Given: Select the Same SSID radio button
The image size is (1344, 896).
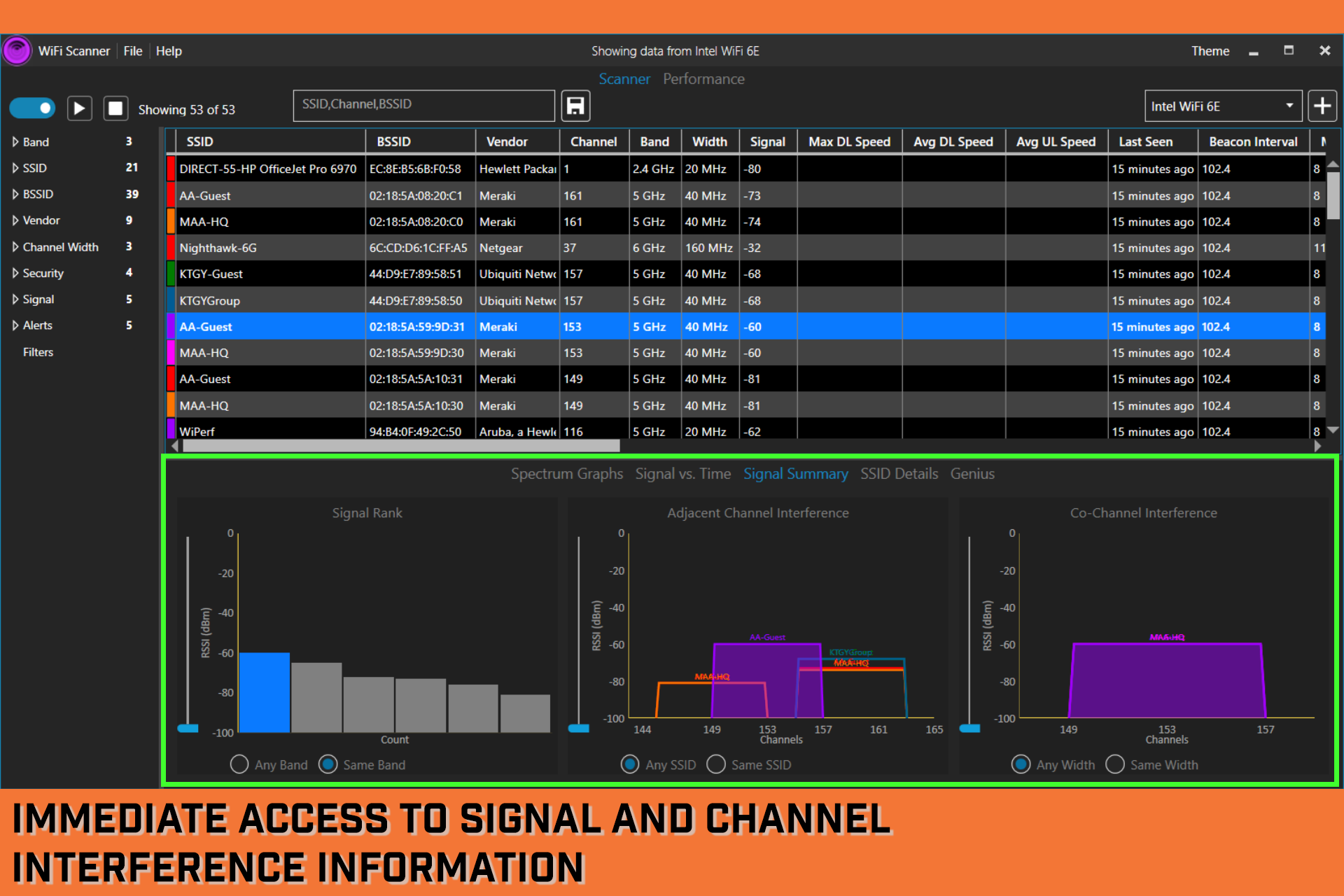Looking at the screenshot, I should 716,764.
